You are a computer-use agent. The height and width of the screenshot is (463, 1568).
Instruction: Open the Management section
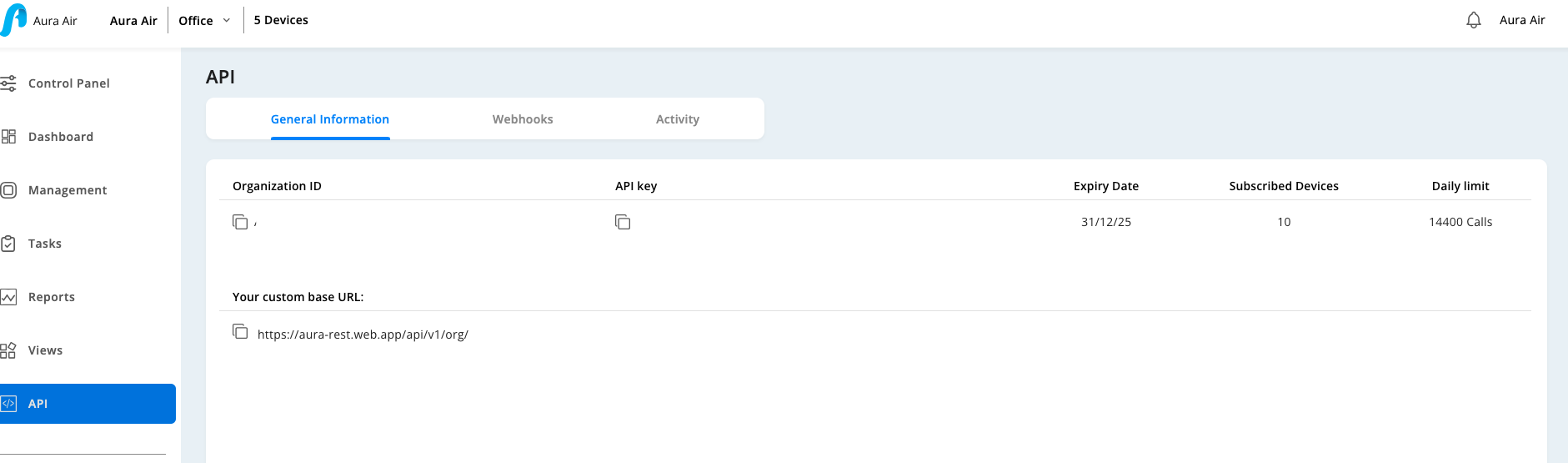point(67,190)
